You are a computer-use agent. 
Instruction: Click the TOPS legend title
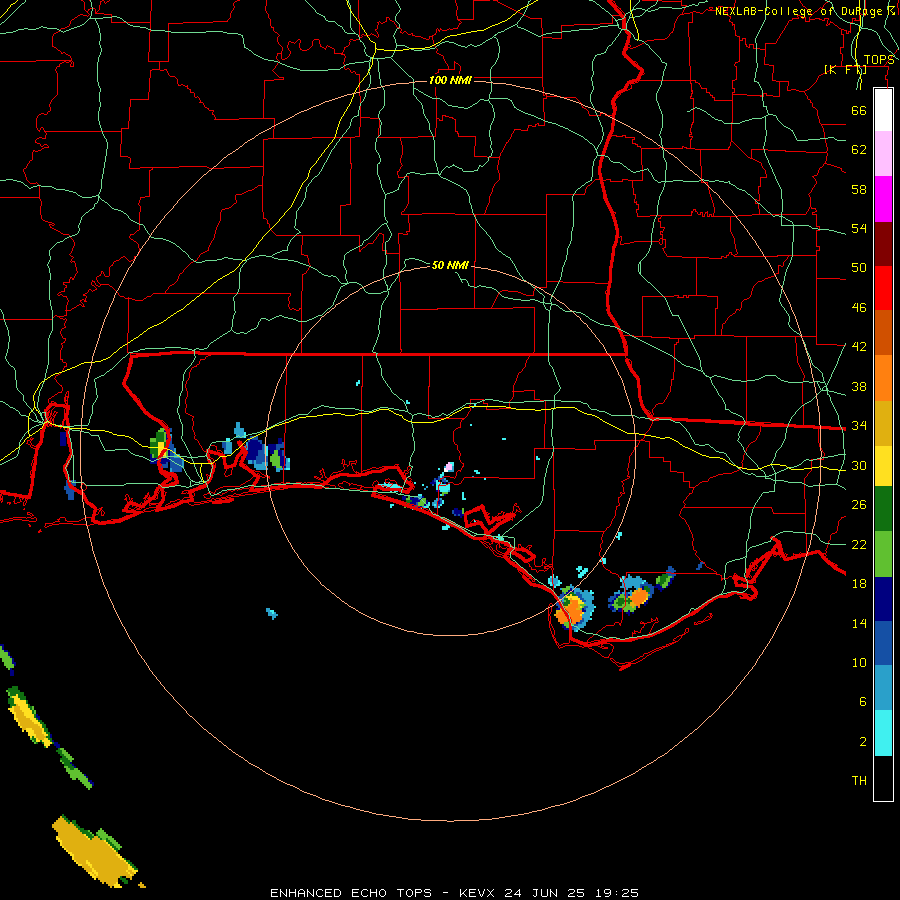[x=879, y=60]
